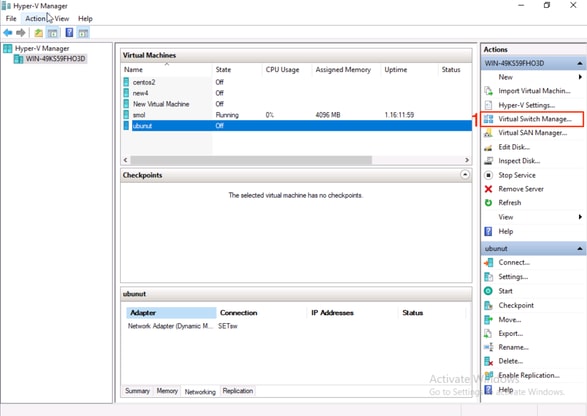Click the Stop Service icon
This screenshot has width=587, height=416.
point(488,175)
